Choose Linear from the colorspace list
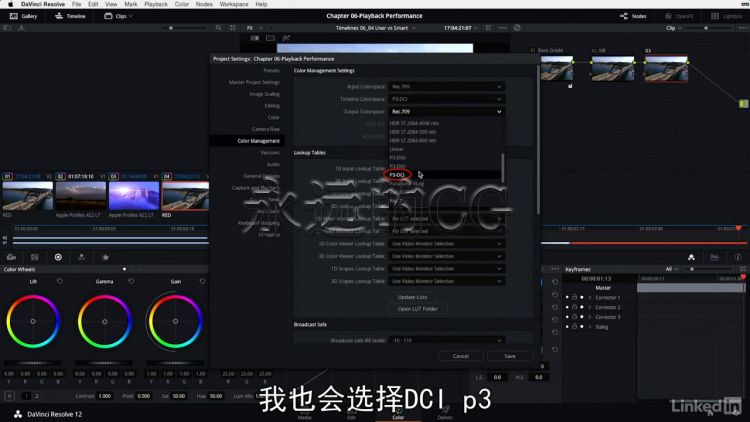The image size is (750, 422). click(396, 149)
